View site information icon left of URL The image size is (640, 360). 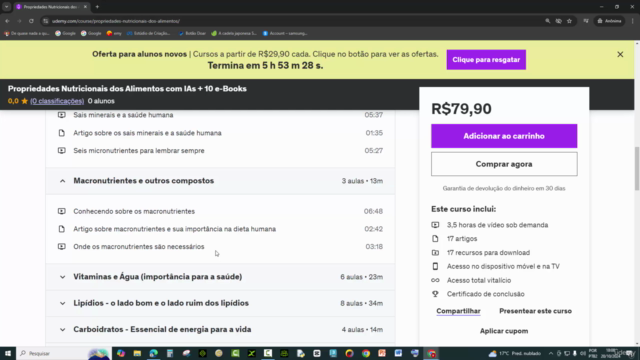(x=46, y=21)
